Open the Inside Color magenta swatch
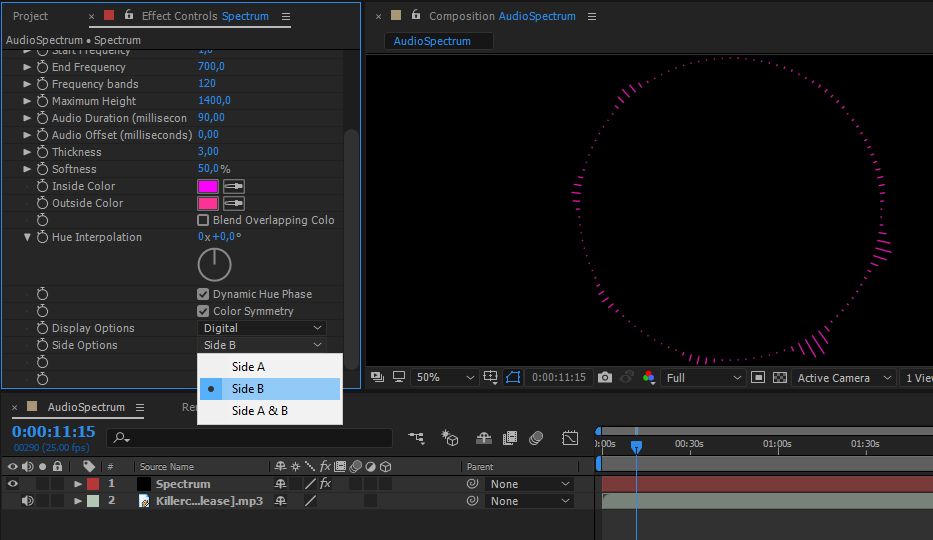933x540 pixels. coord(208,186)
